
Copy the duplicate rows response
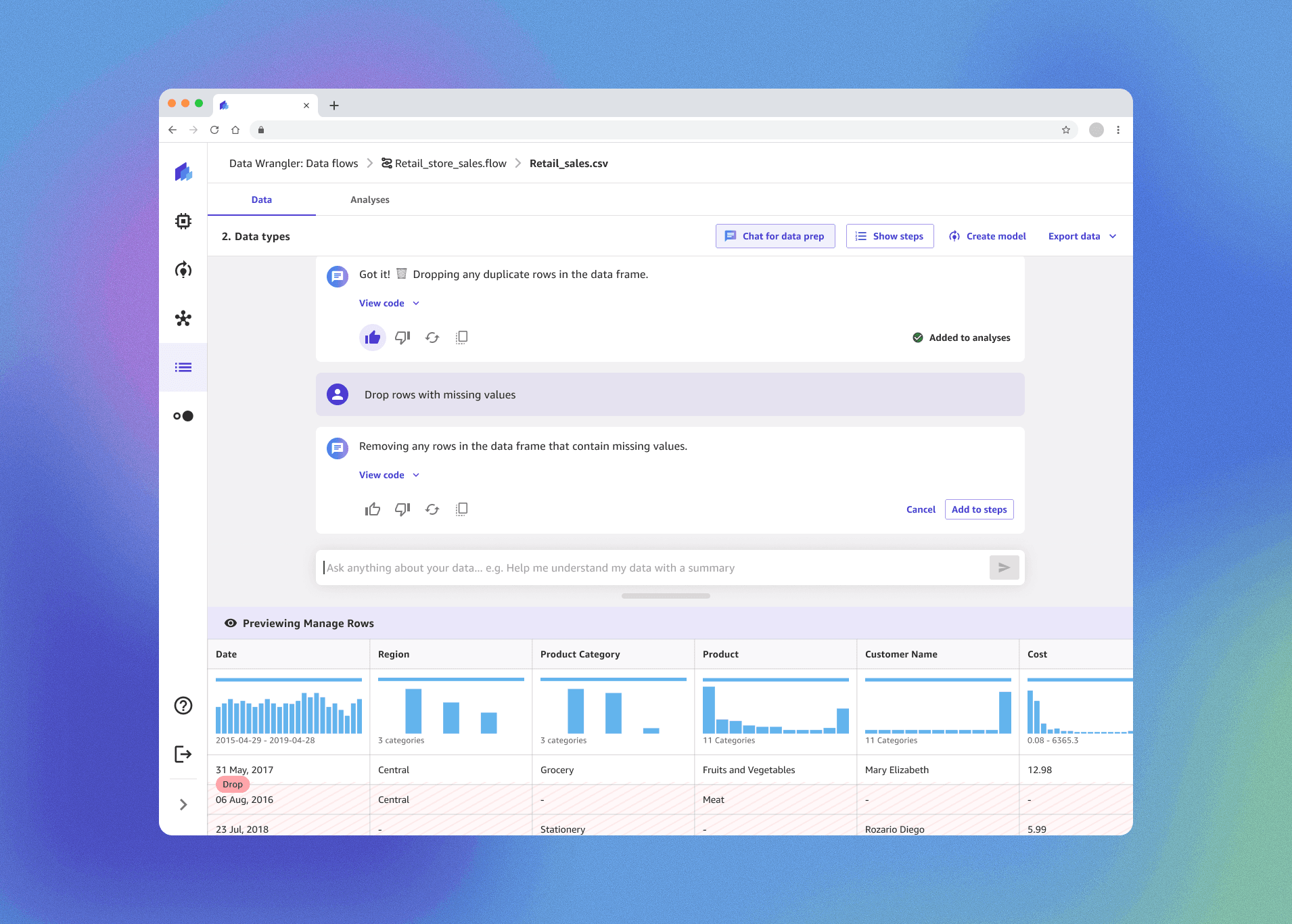[x=462, y=338]
